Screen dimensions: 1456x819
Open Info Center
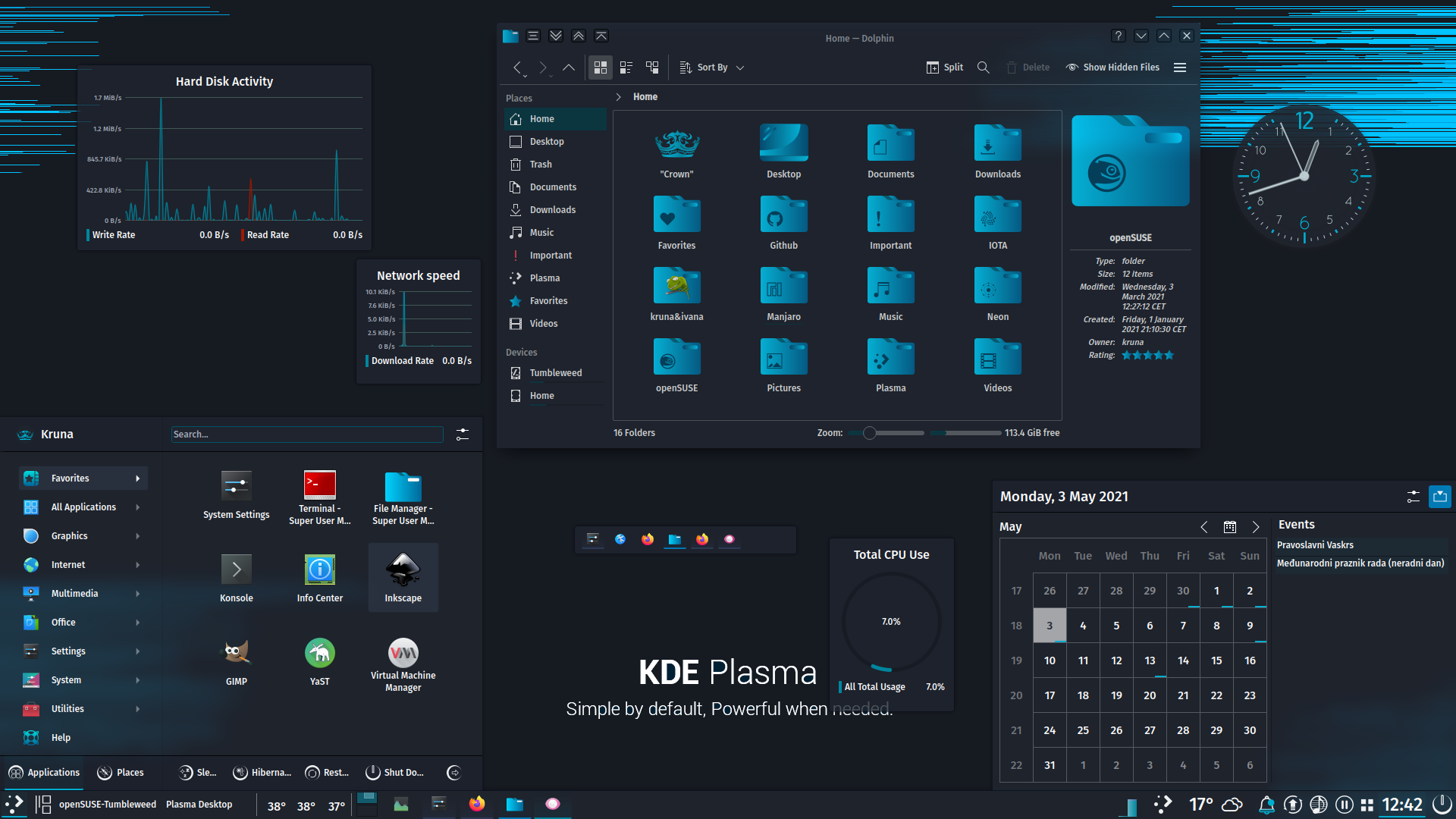pos(320,578)
